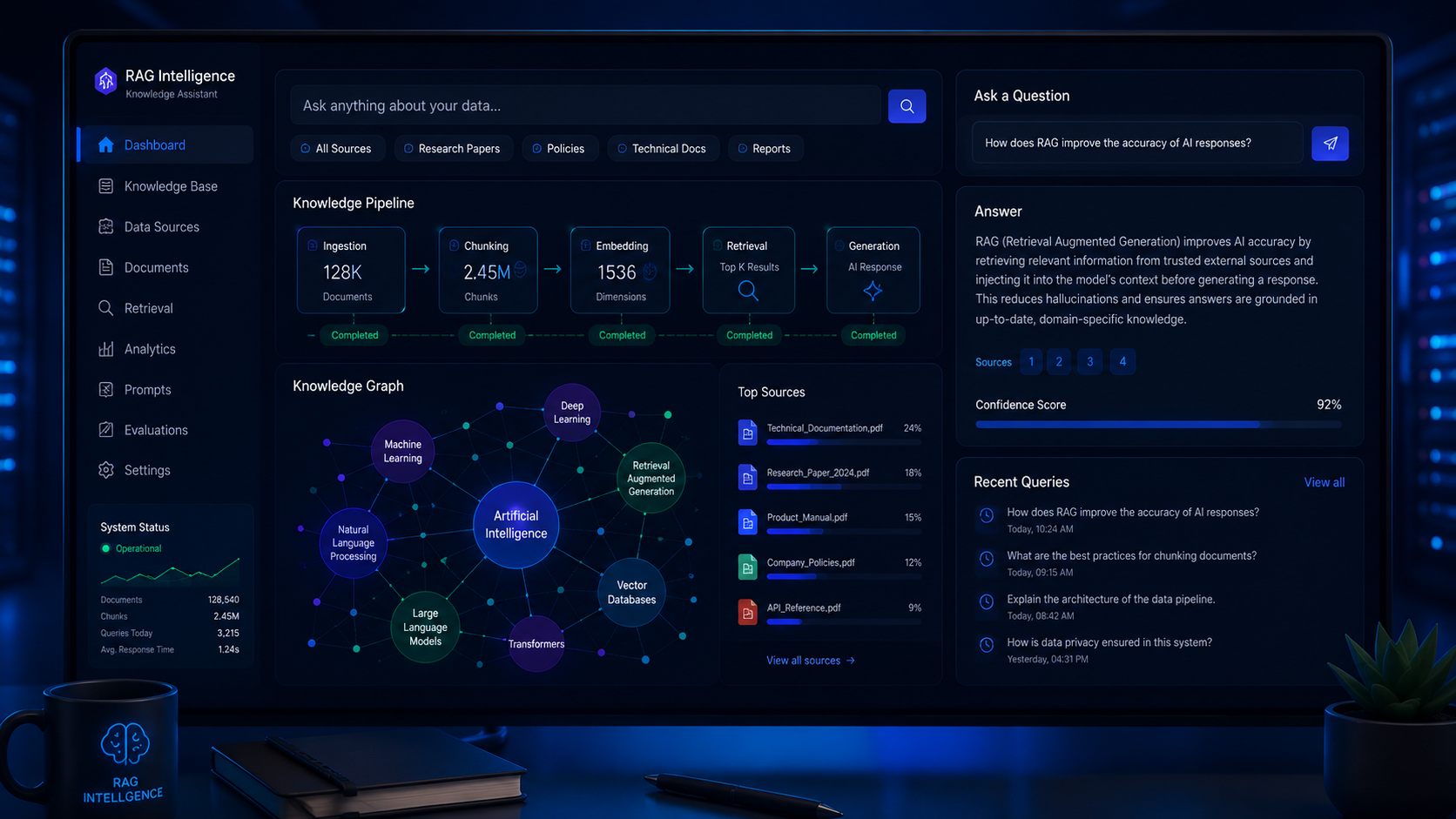This screenshot has width=1456, height=819.
Task: Click the Retrieval stage magnifier icon
Action: pos(748,291)
